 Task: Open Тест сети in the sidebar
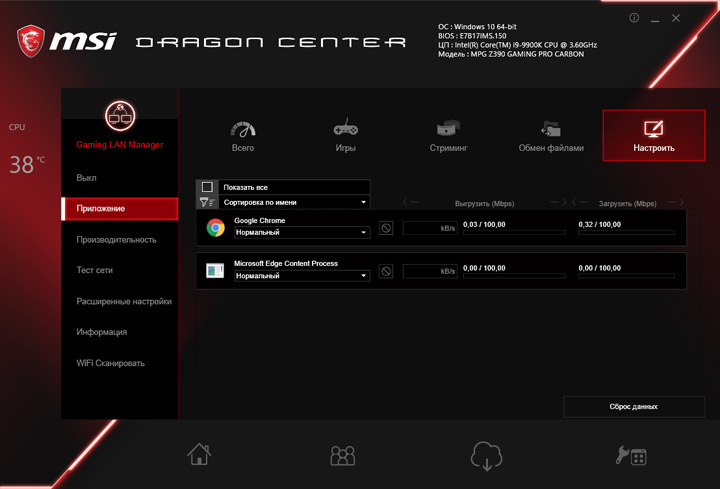pyautogui.click(x=95, y=270)
